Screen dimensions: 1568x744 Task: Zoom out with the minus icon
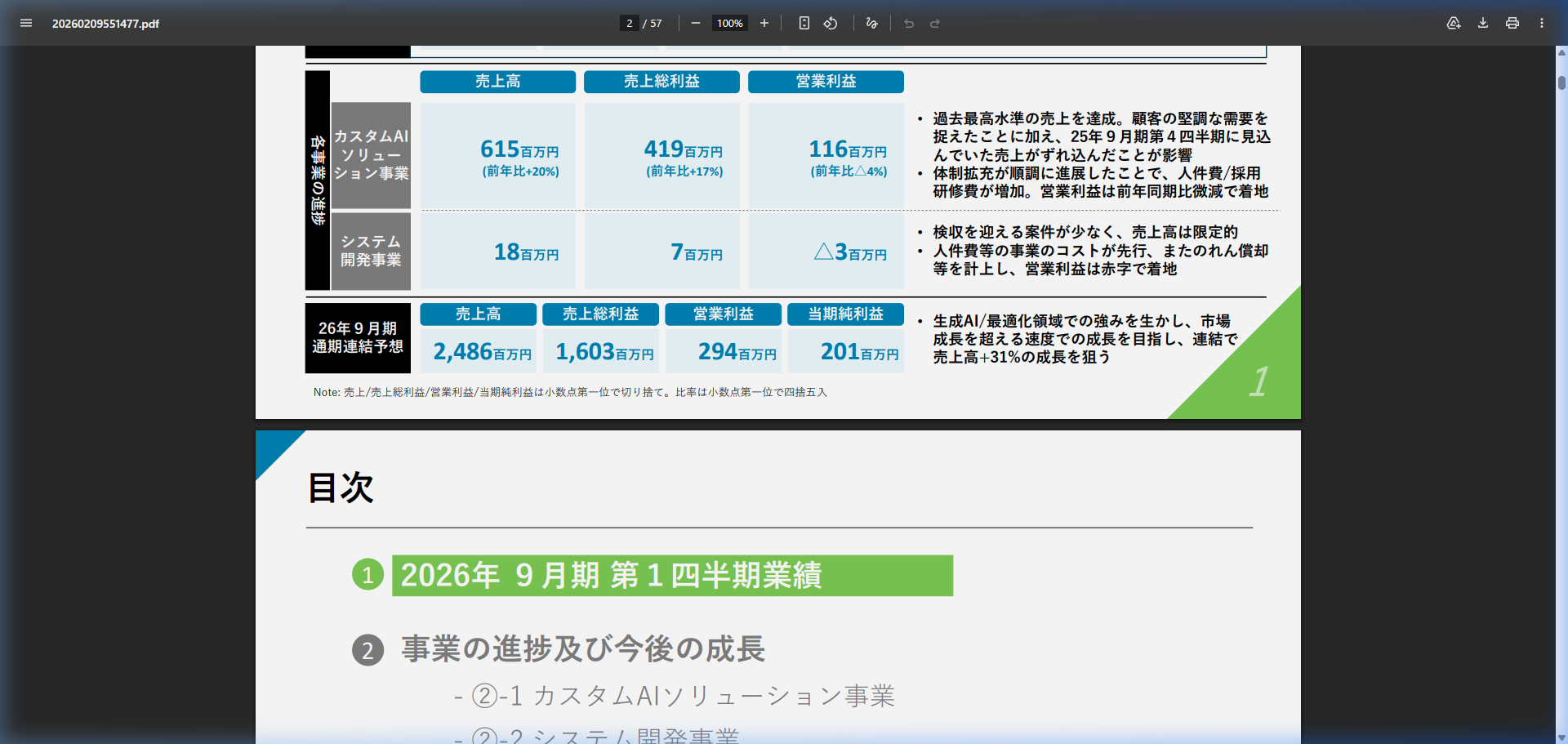(696, 23)
